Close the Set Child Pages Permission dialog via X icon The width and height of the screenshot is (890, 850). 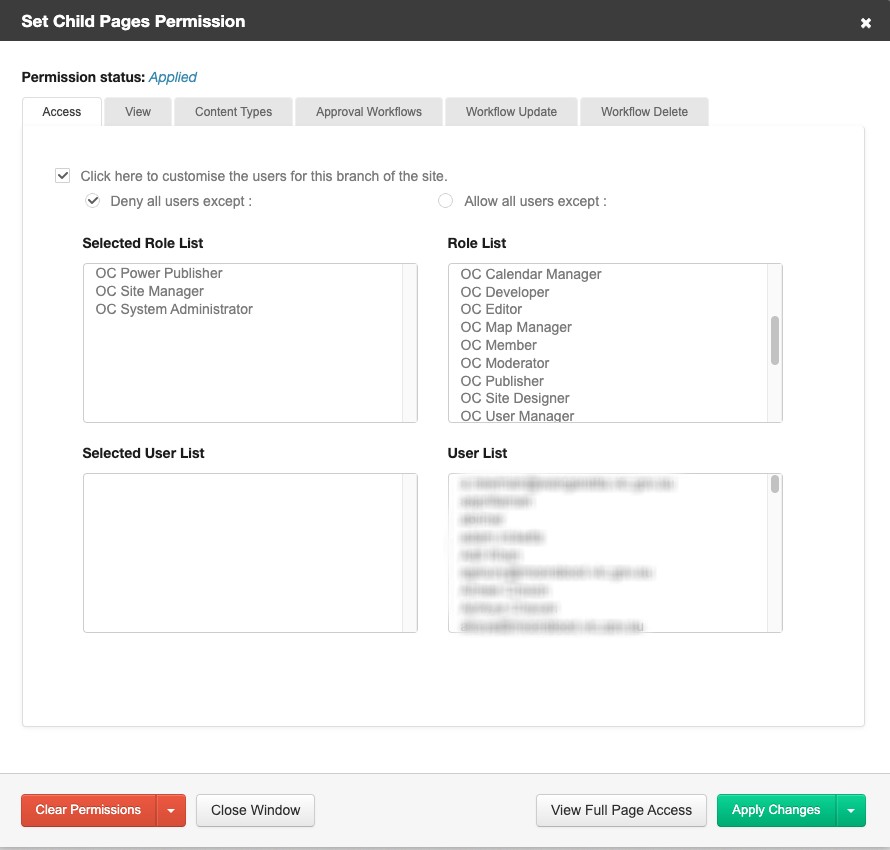(x=864, y=21)
